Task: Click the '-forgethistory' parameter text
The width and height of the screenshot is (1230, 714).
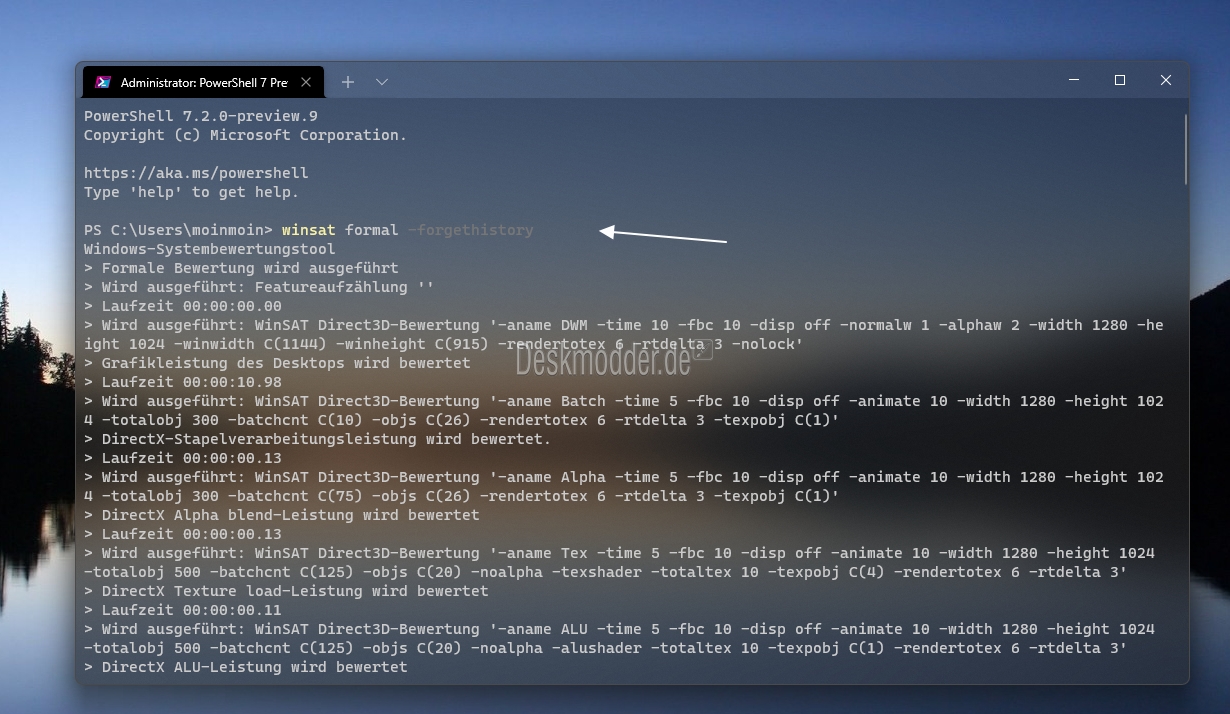Action: pos(471,230)
